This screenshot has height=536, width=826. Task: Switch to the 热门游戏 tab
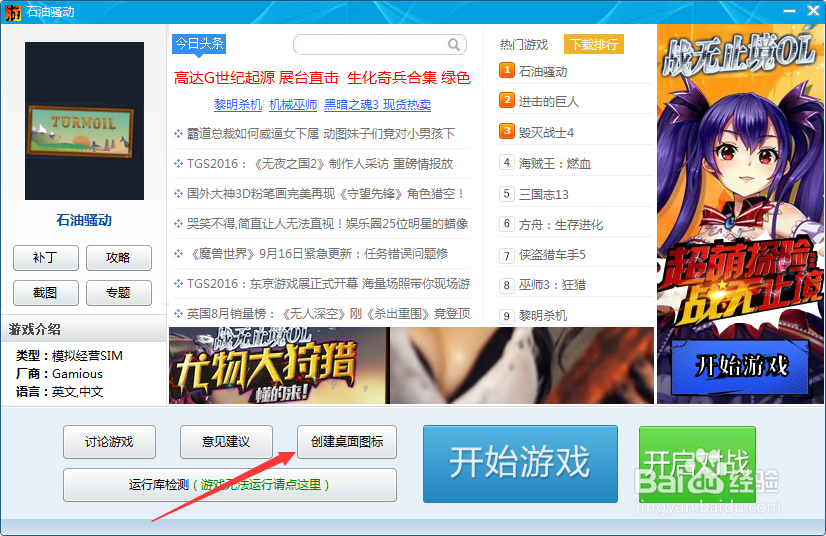click(x=524, y=45)
